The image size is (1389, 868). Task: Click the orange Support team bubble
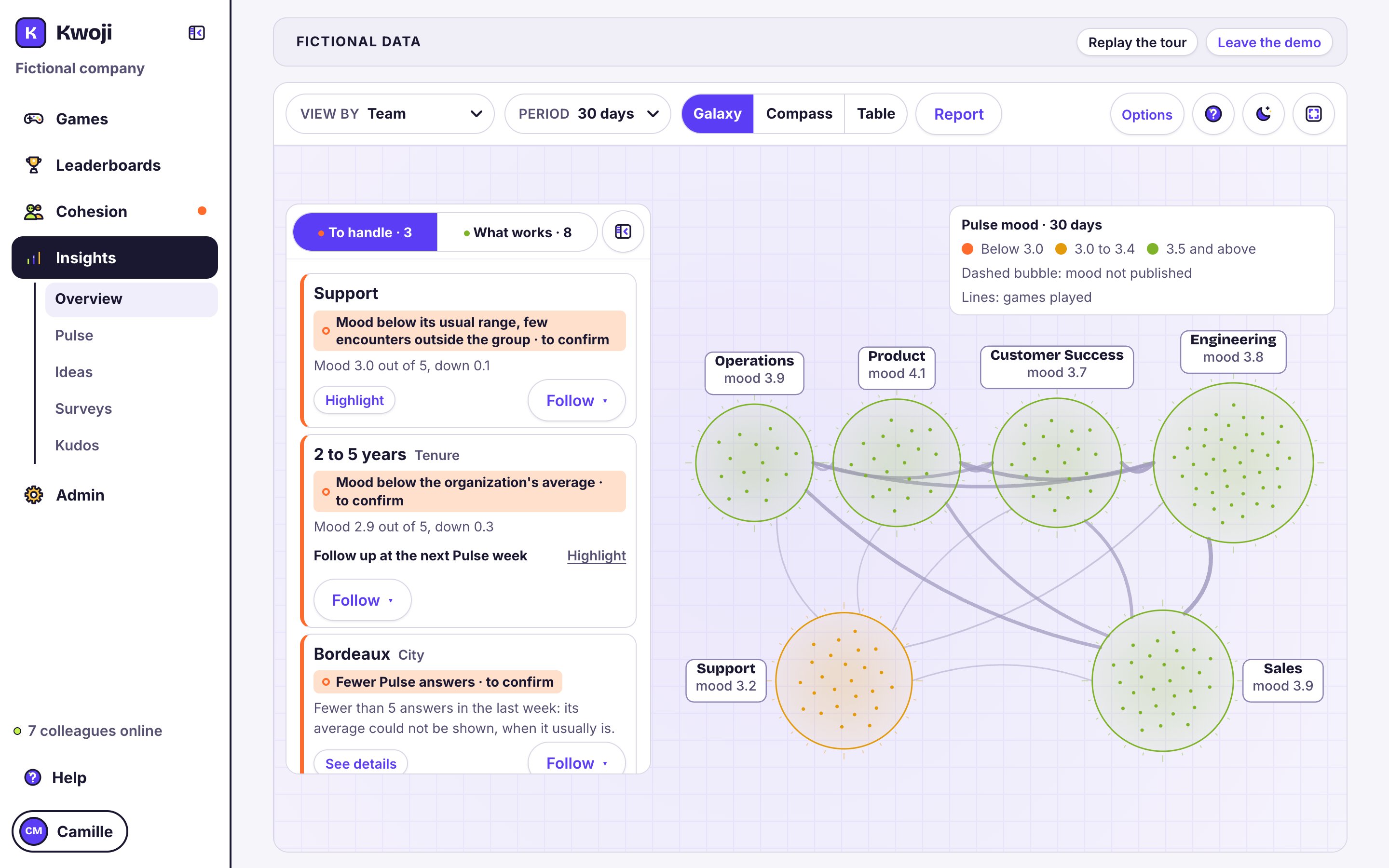(x=843, y=680)
